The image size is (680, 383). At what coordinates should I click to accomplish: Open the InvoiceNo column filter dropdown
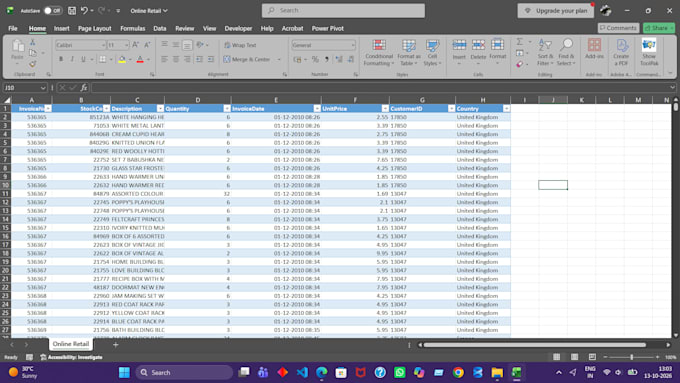[48, 108]
